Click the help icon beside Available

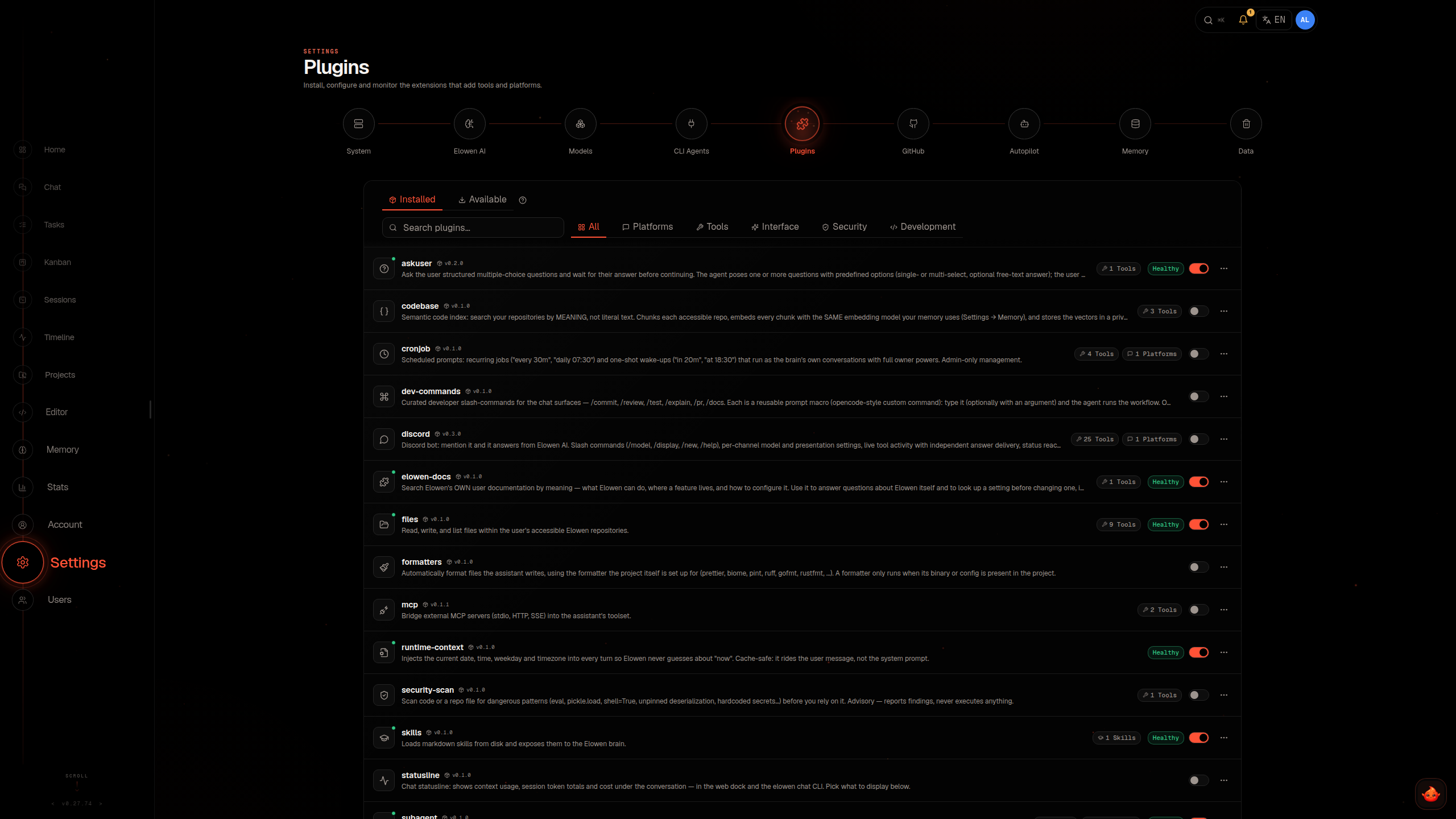click(523, 200)
